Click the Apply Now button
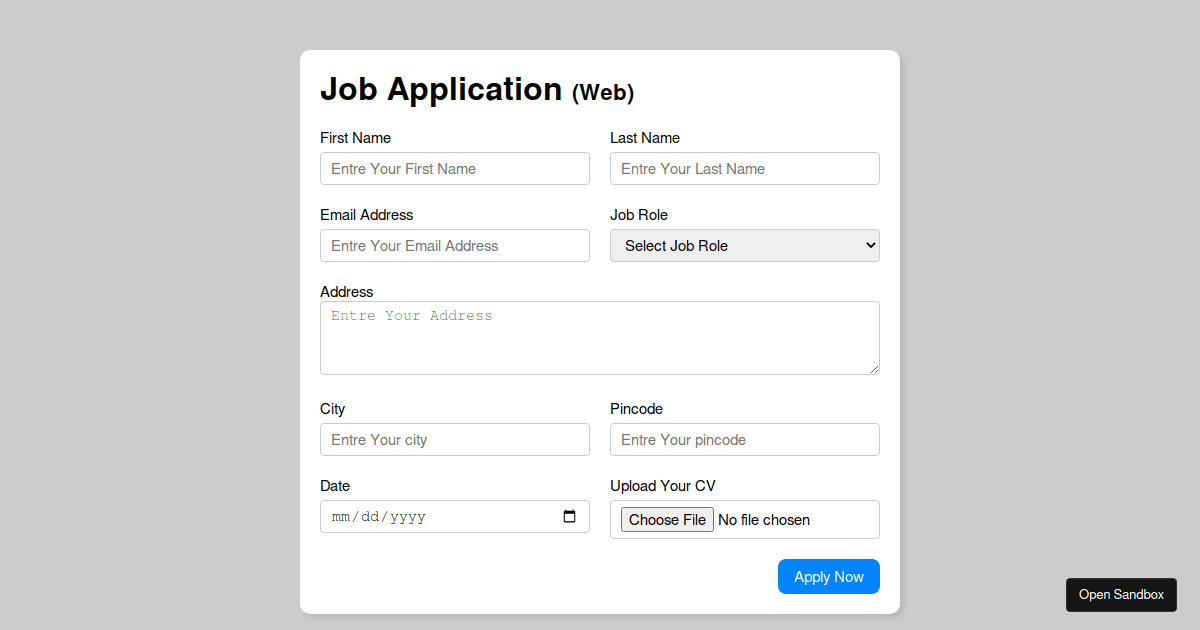This screenshot has width=1200, height=630. 829,576
